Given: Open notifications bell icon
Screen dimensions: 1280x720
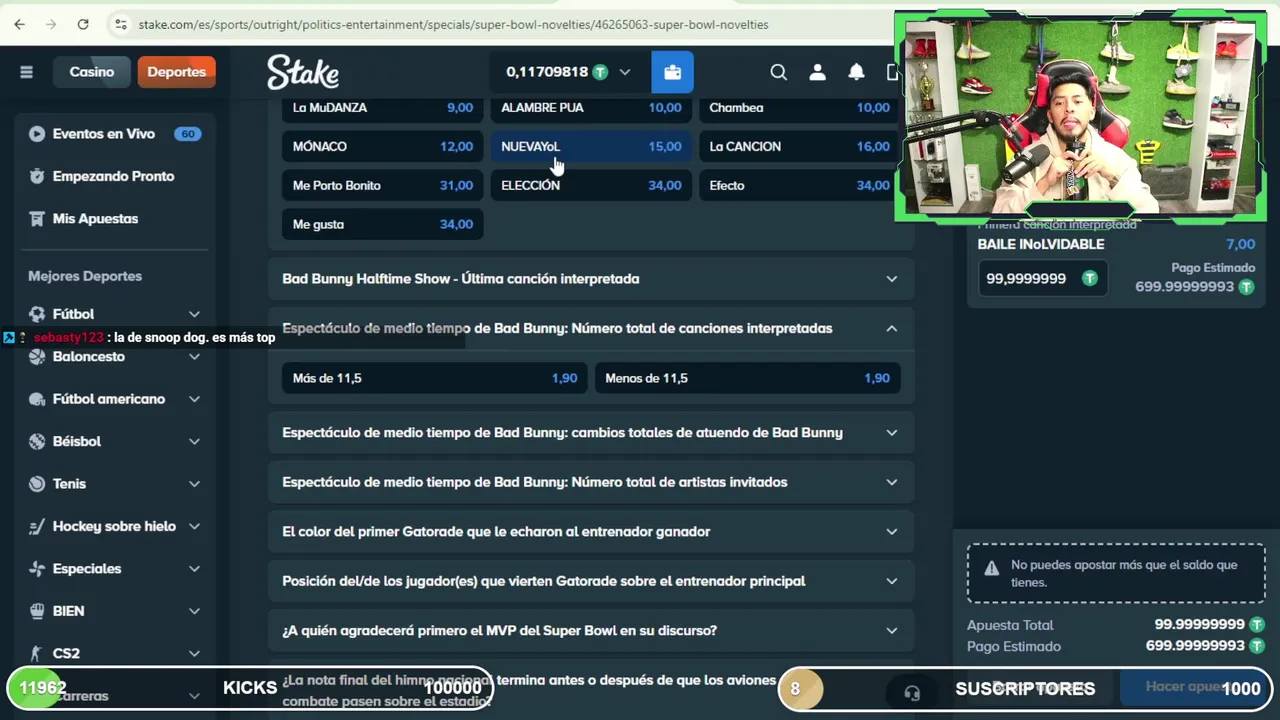Looking at the screenshot, I should 856,72.
